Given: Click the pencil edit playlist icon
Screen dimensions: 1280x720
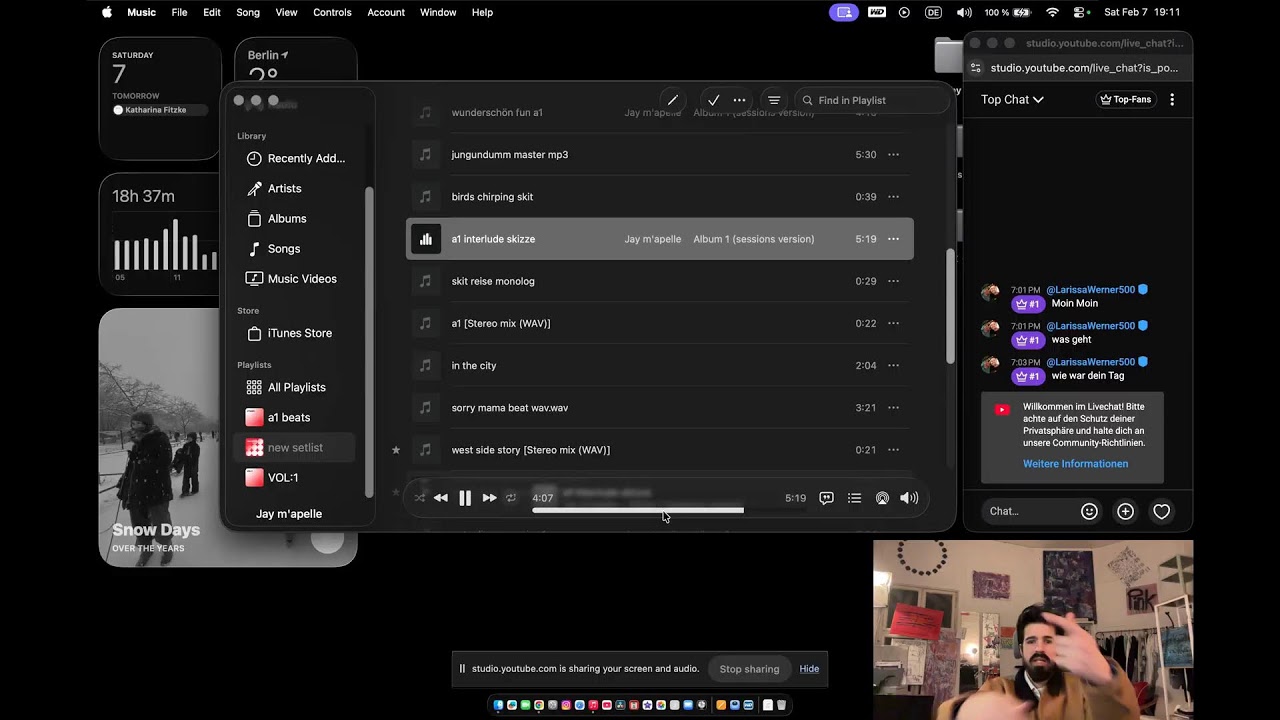Looking at the screenshot, I should tap(672, 100).
